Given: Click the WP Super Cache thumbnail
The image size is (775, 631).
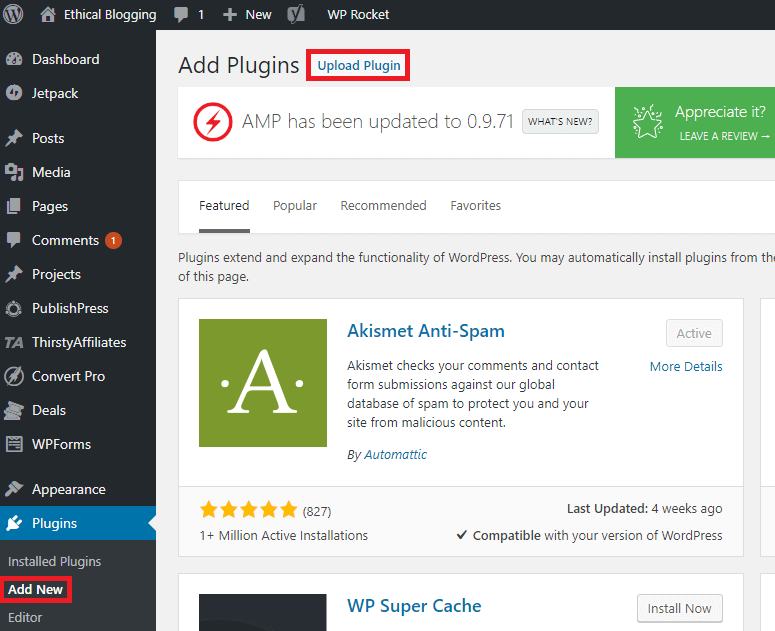Looking at the screenshot, I should coord(263,612).
